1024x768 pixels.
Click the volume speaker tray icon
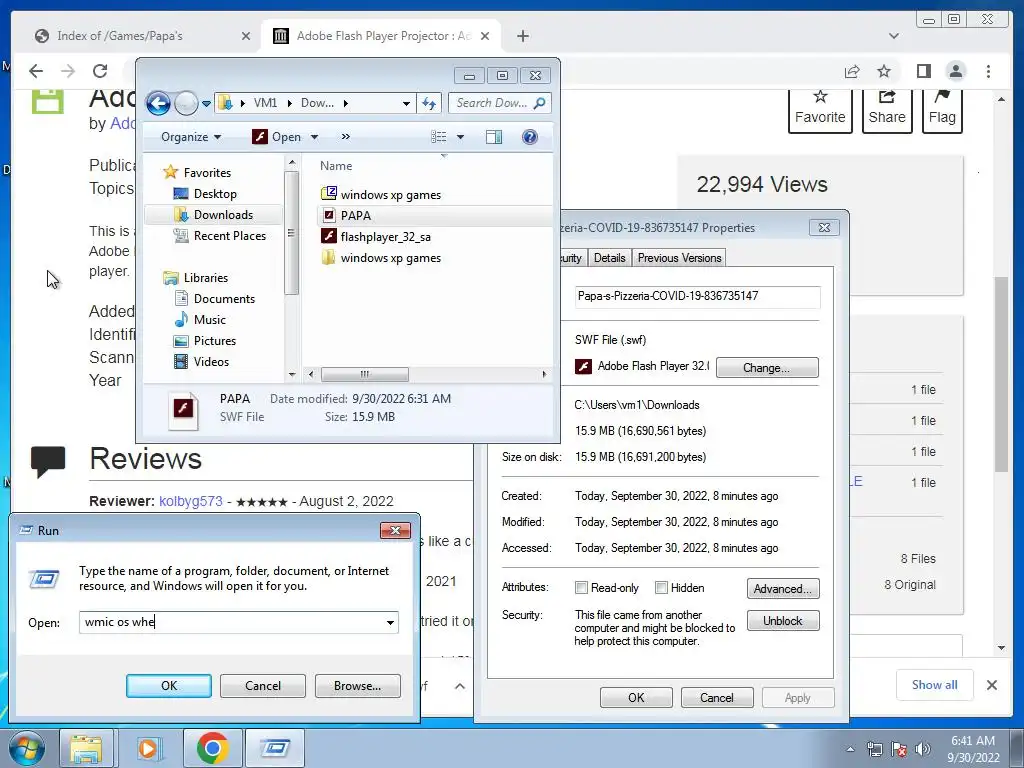[922, 749]
